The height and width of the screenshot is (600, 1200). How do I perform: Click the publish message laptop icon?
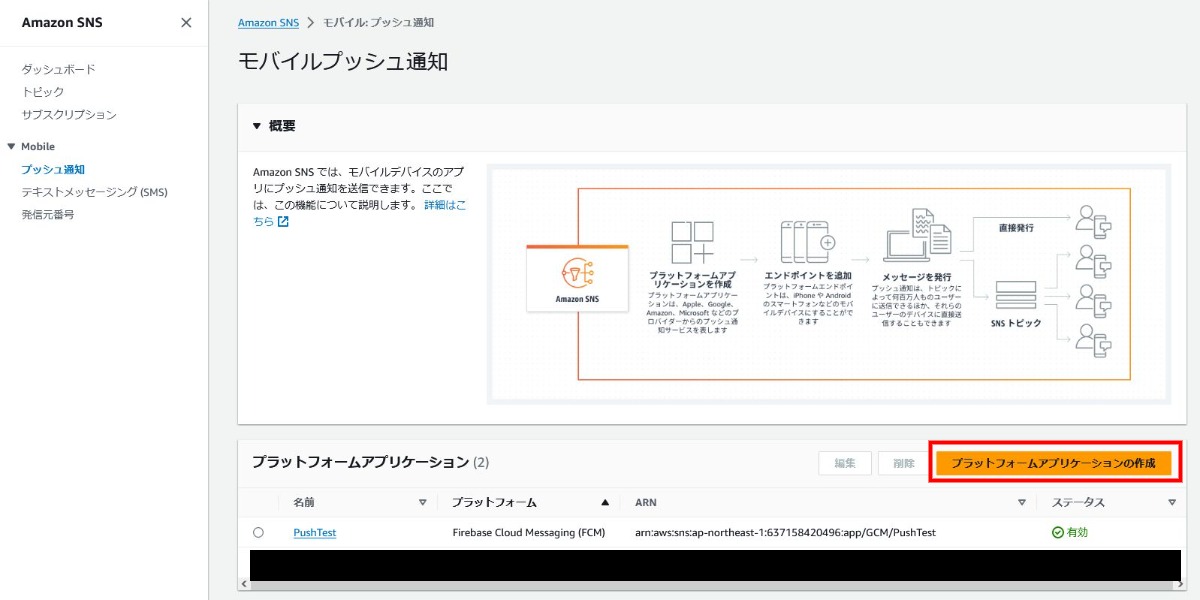[x=917, y=236]
